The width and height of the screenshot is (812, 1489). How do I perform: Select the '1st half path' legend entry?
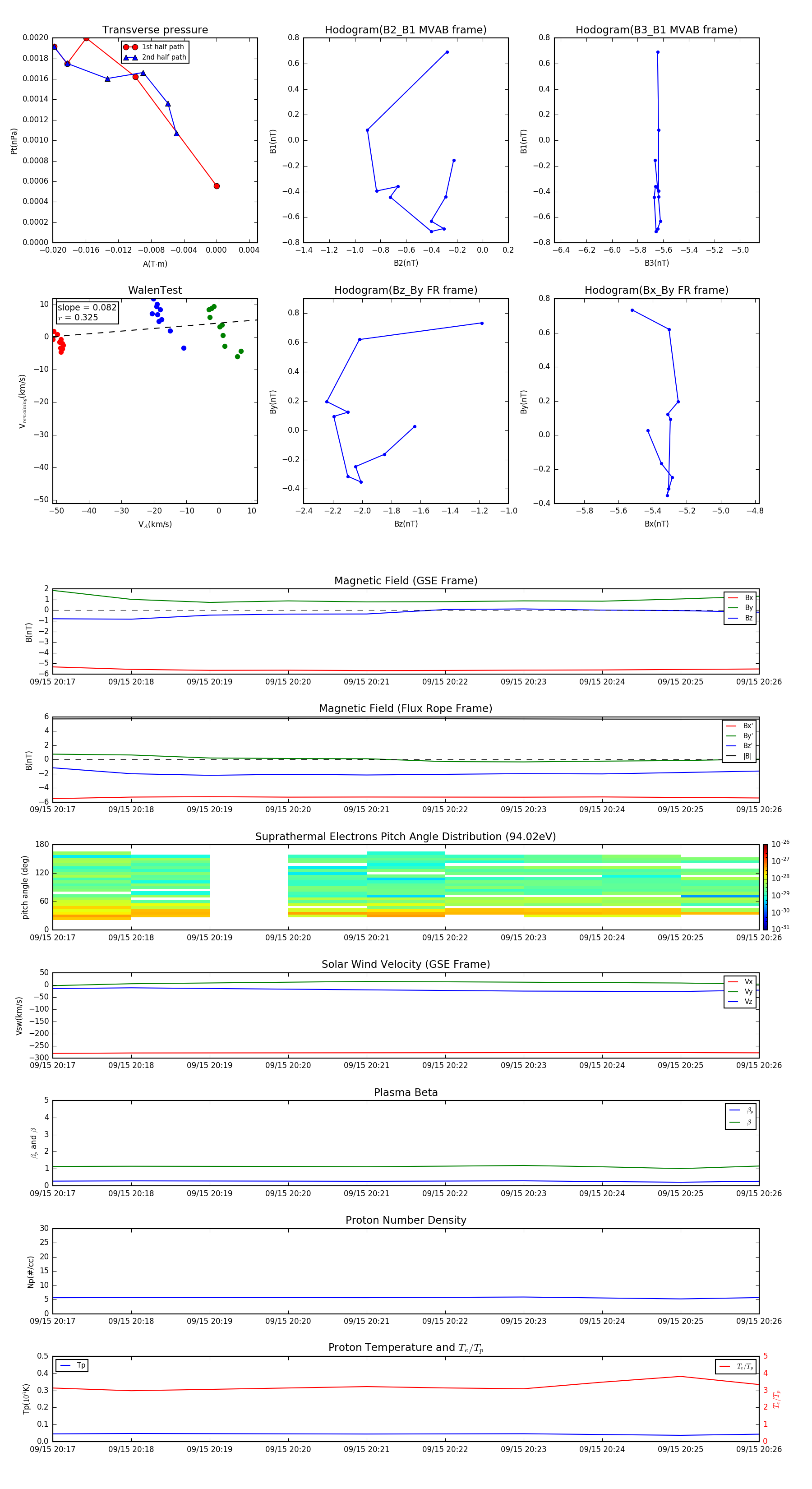tap(154, 47)
